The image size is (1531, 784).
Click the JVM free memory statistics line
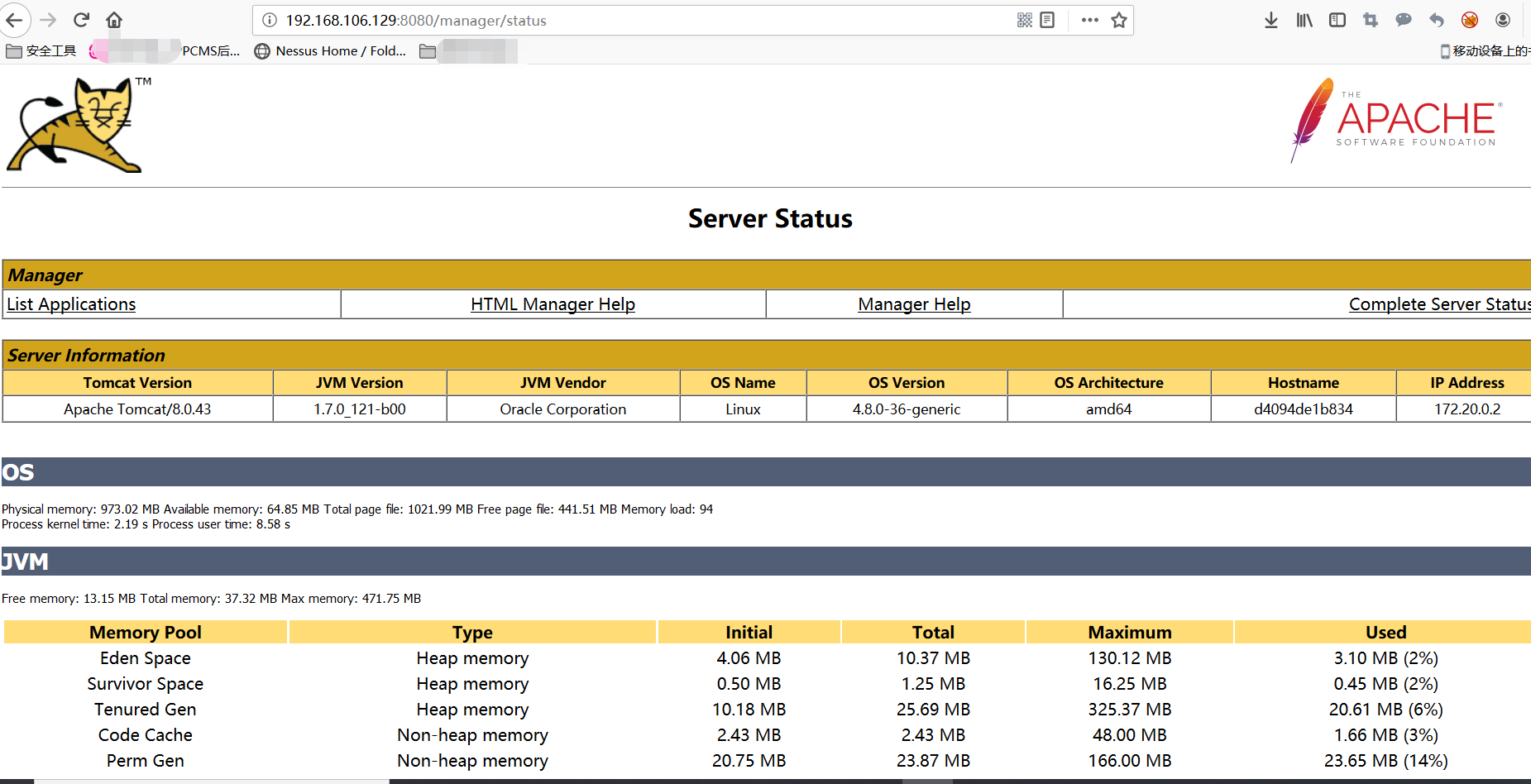[211, 599]
